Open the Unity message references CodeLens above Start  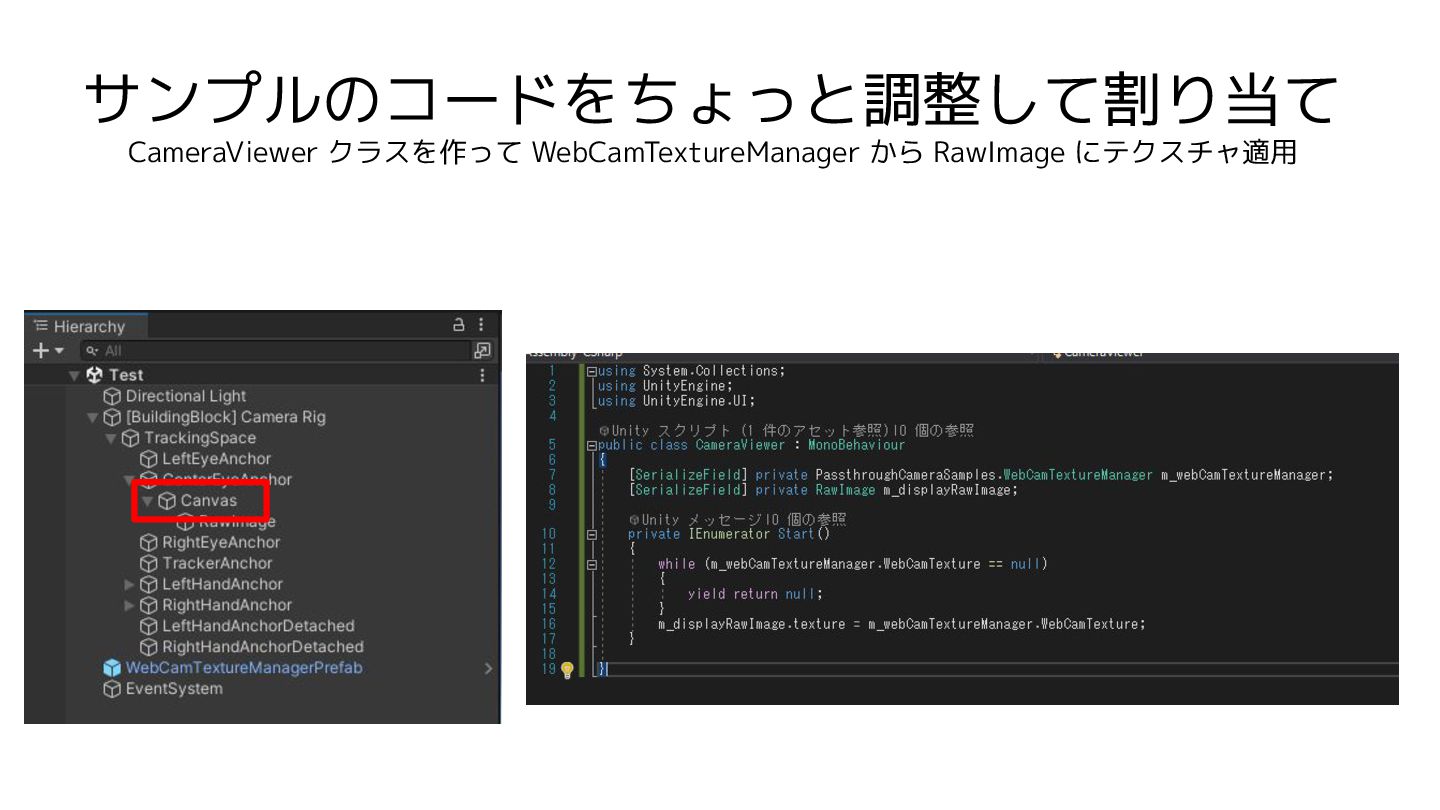pos(738,519)
